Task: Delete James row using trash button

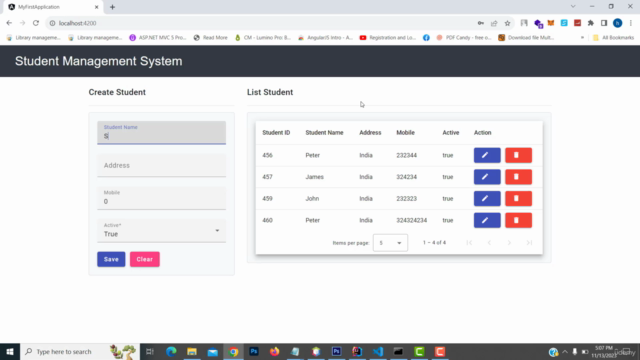Action: coord(518,177)
